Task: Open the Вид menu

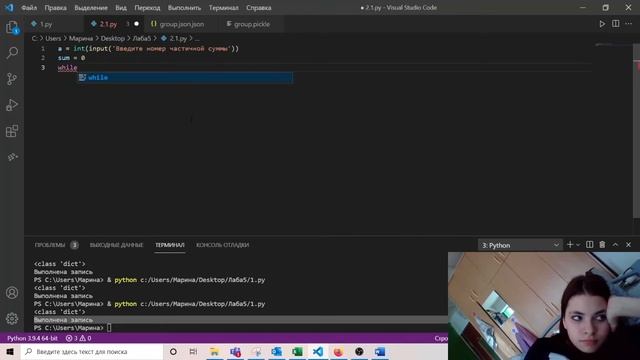Action: click(x=121, y=8)
